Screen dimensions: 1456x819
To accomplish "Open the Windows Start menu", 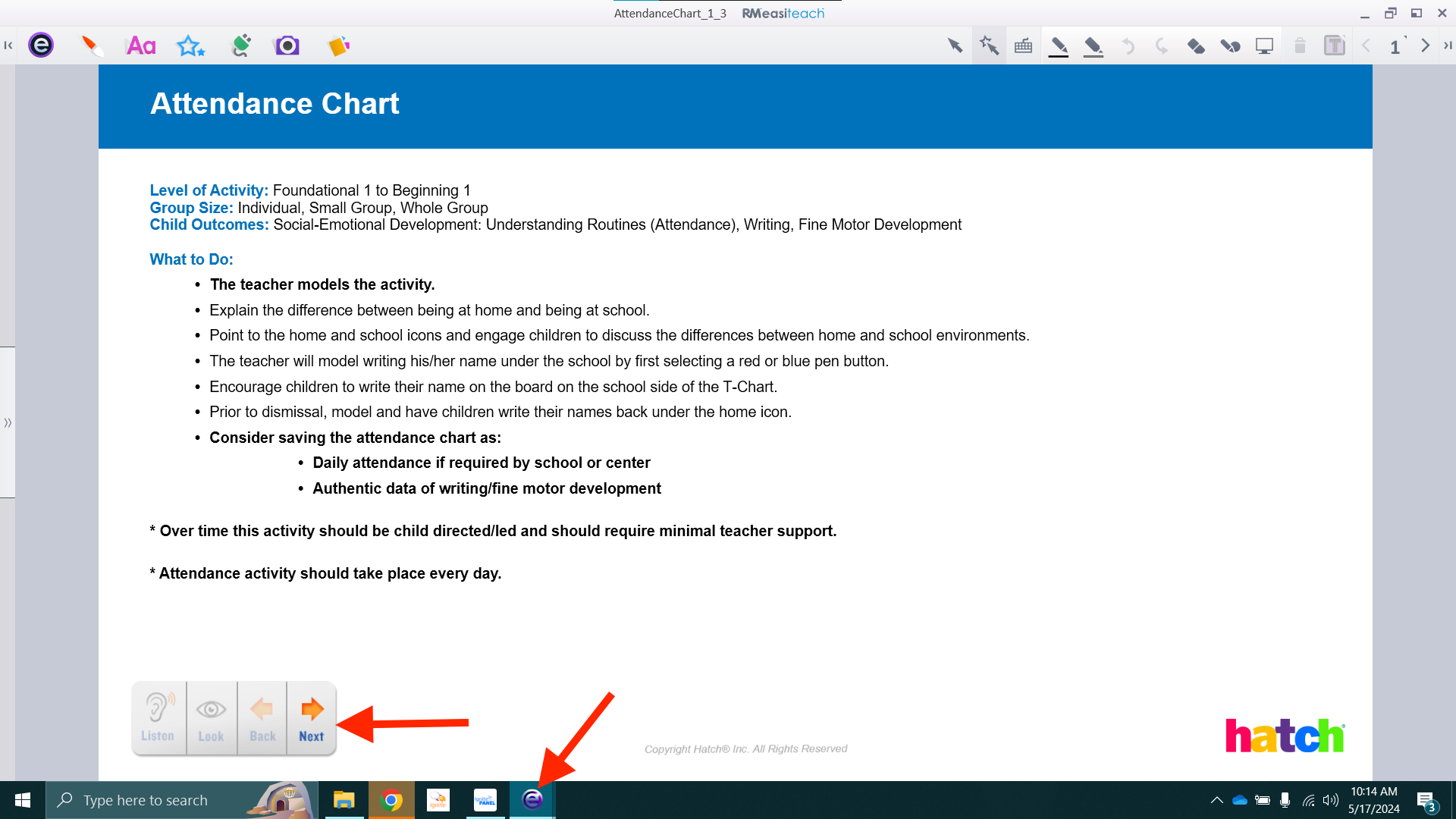I will [x=23, y=800].
